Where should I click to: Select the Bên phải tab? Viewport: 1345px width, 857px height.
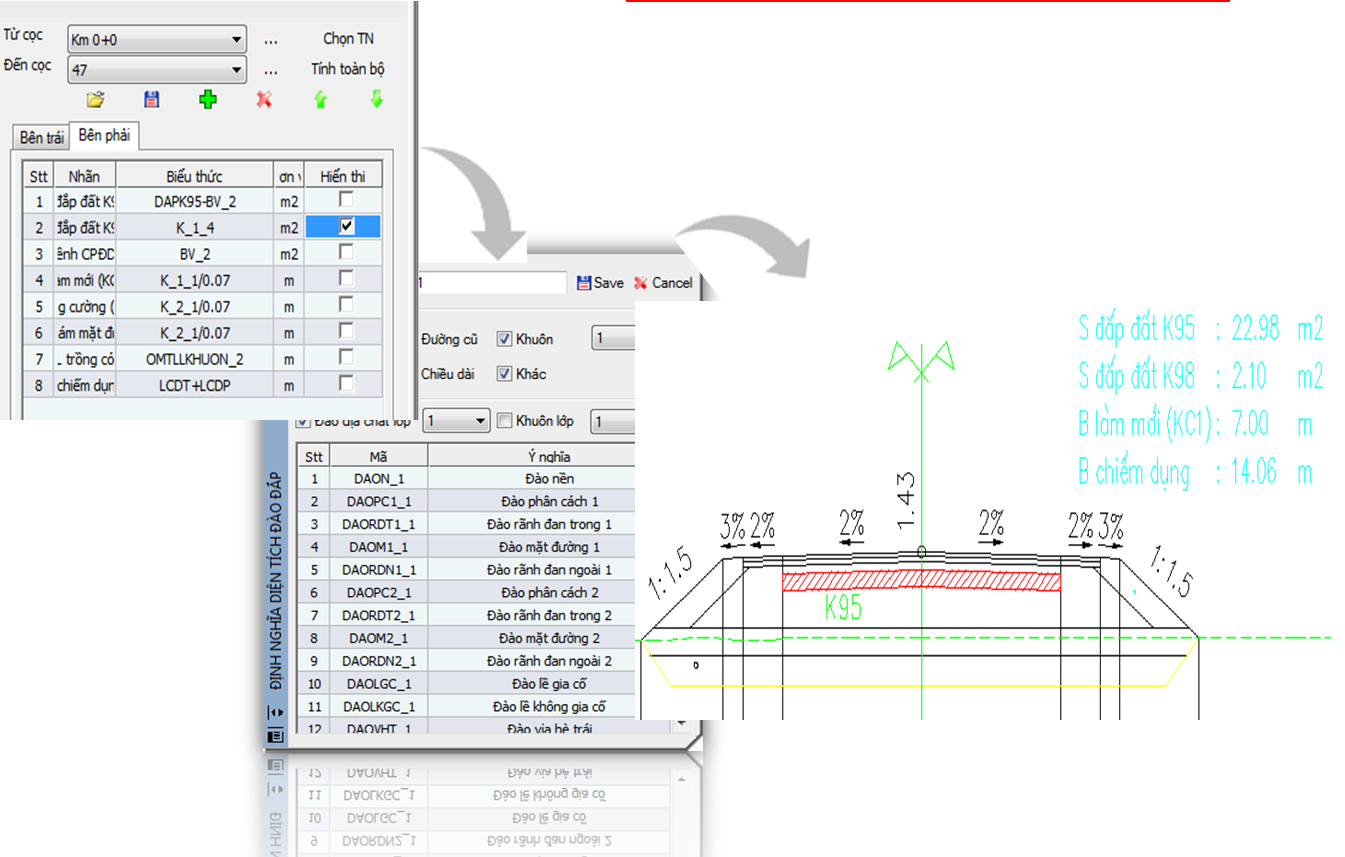coord(105,135)
